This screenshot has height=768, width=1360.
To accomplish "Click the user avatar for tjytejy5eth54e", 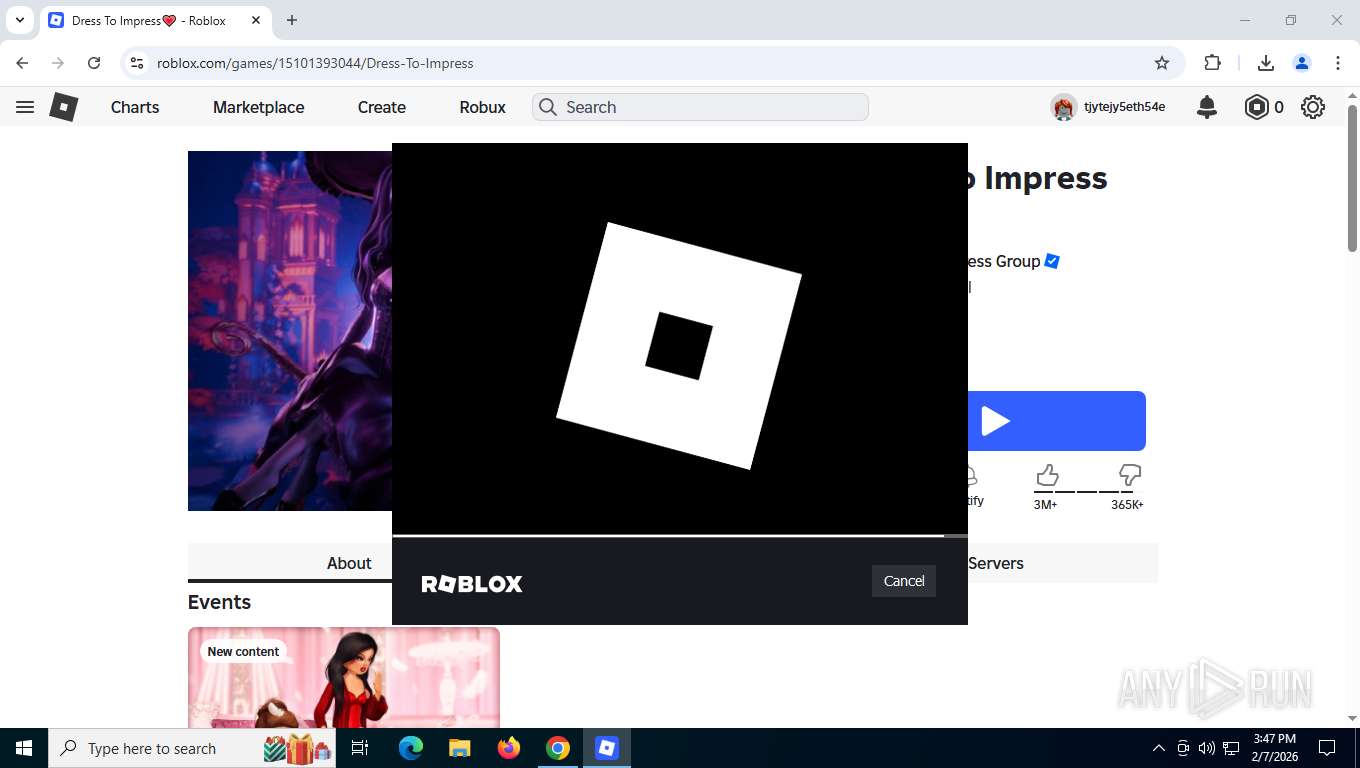I will (1063, 107).
